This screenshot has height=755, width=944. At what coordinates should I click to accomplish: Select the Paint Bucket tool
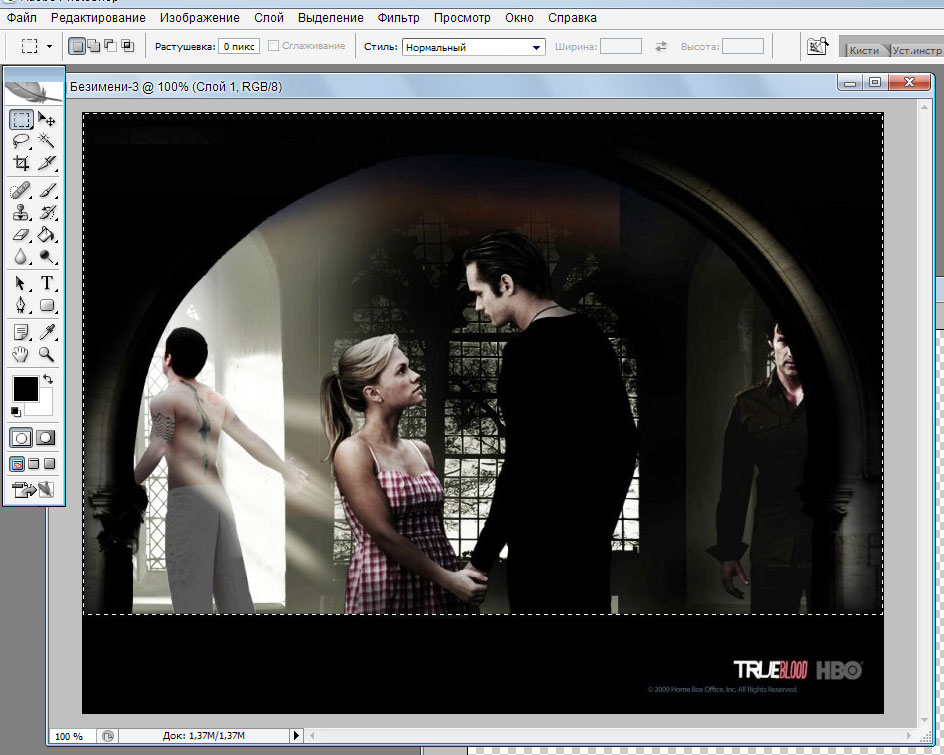pyautogui.click(x=47, y=234)
